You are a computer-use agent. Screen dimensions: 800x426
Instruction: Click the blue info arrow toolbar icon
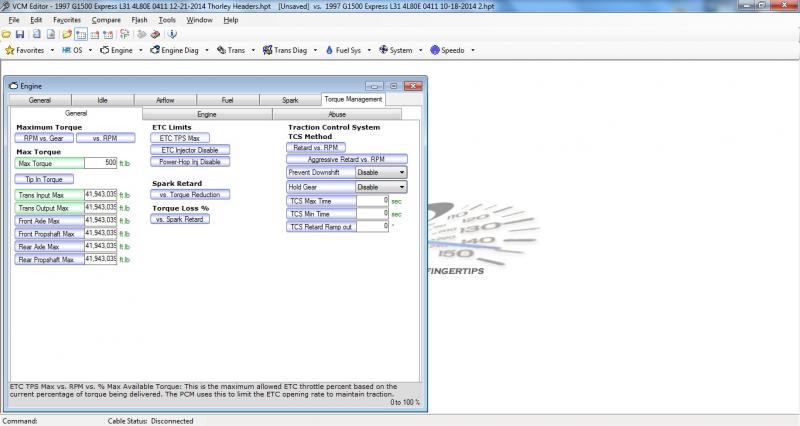(x=172, y=34)
